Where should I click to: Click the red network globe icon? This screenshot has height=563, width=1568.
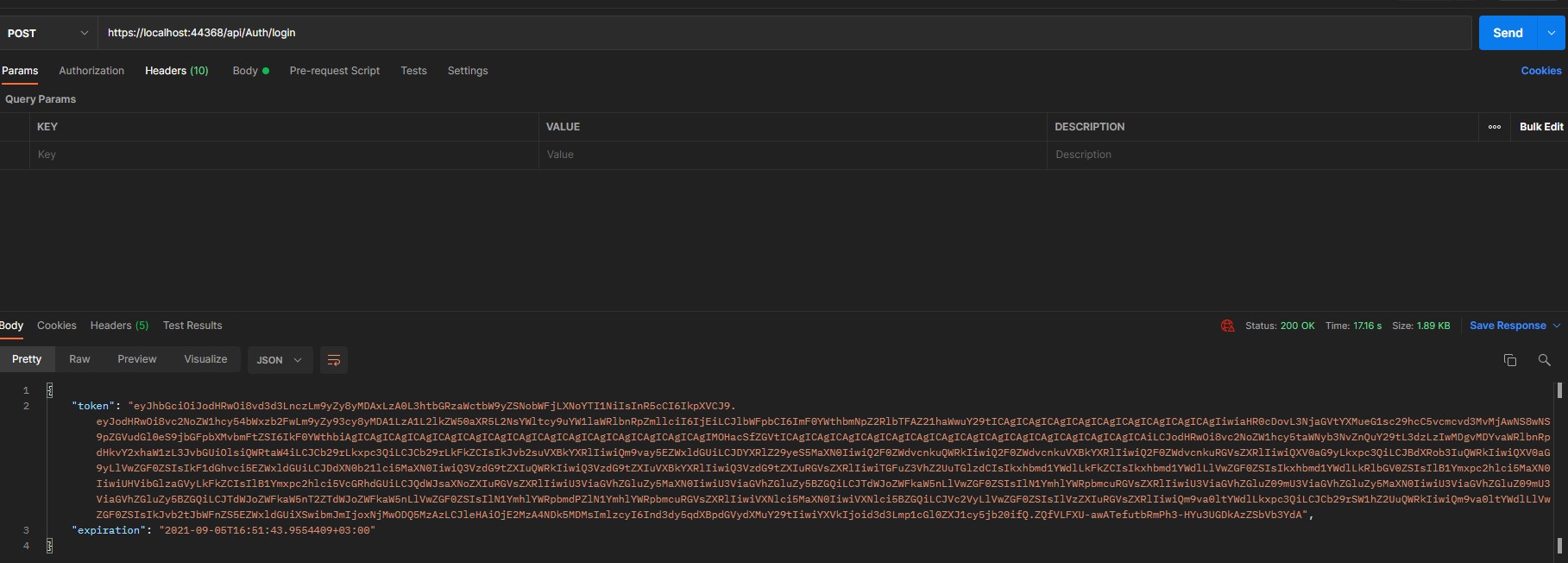1227,326
